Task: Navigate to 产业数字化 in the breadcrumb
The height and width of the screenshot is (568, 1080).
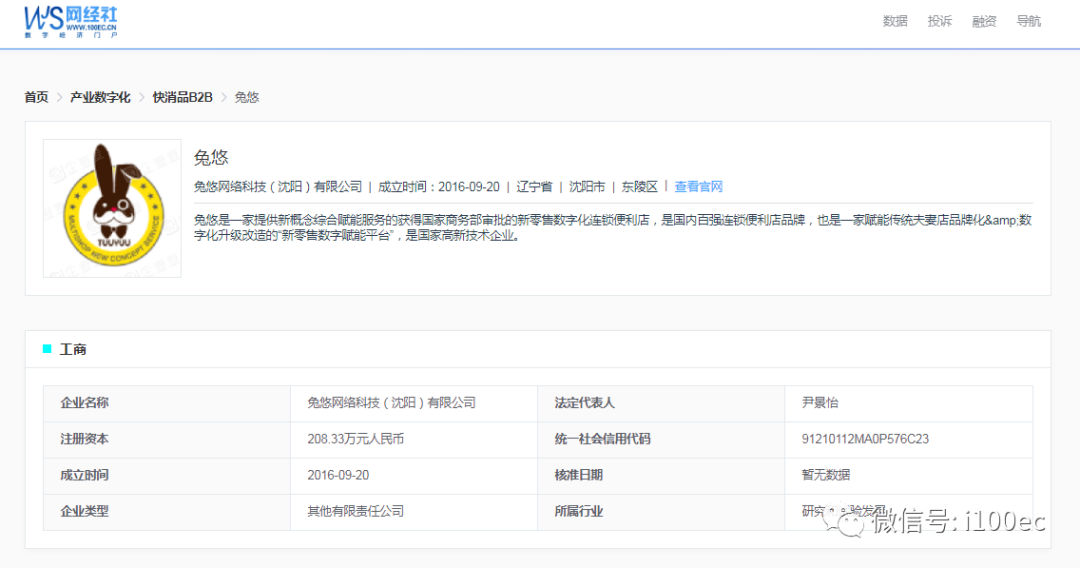Action: 100,97
